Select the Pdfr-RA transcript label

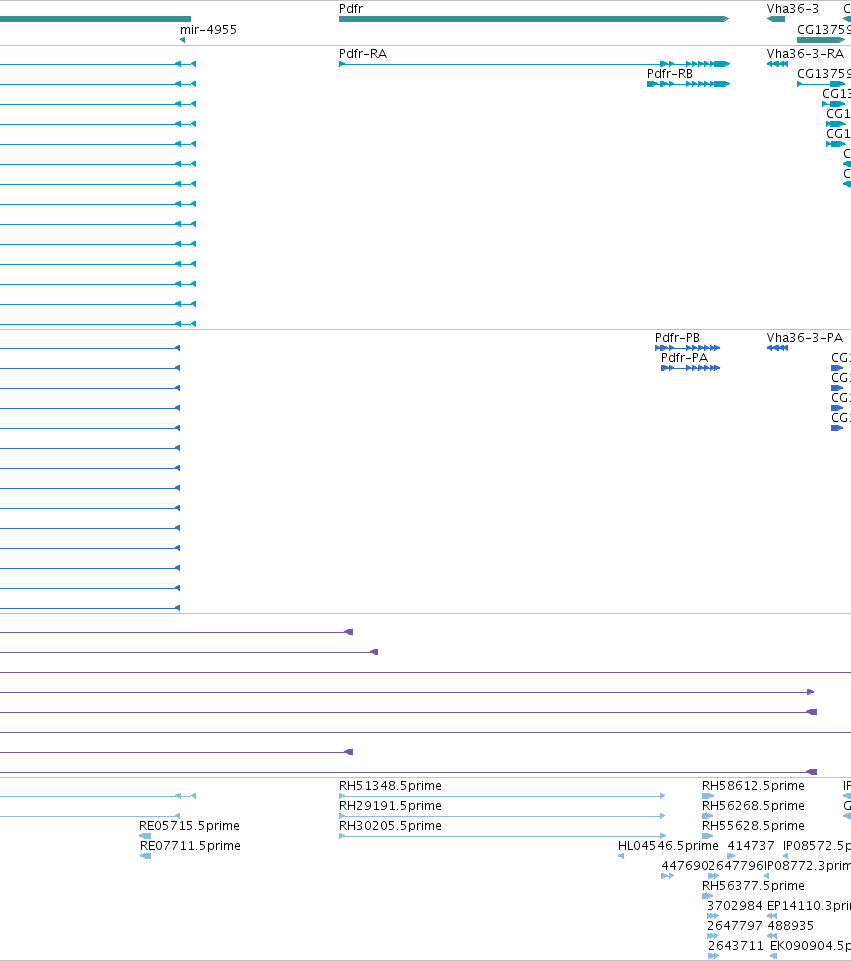pyautogui.click(x=363, y=53)
